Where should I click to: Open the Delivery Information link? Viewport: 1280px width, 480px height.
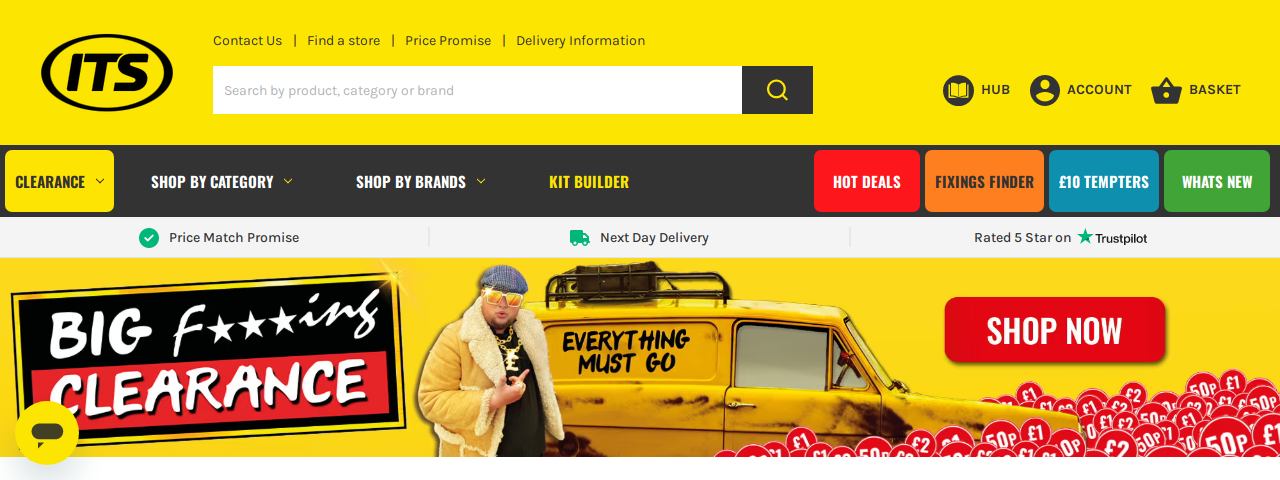pos(580,41)
